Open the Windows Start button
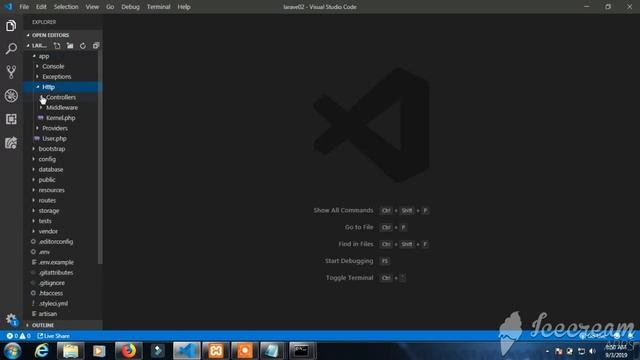This screenshot has width=640, height=360. point(12,351)
